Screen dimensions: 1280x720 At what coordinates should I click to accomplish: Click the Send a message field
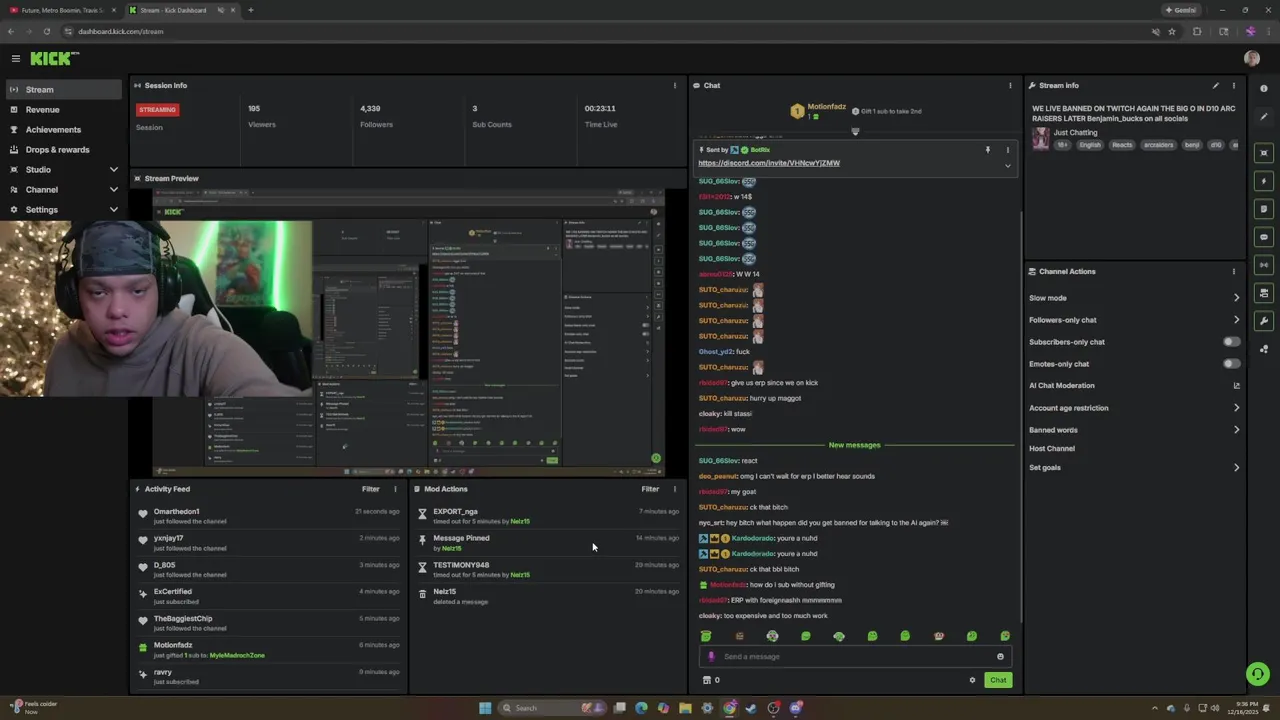(x=855, y=657)
